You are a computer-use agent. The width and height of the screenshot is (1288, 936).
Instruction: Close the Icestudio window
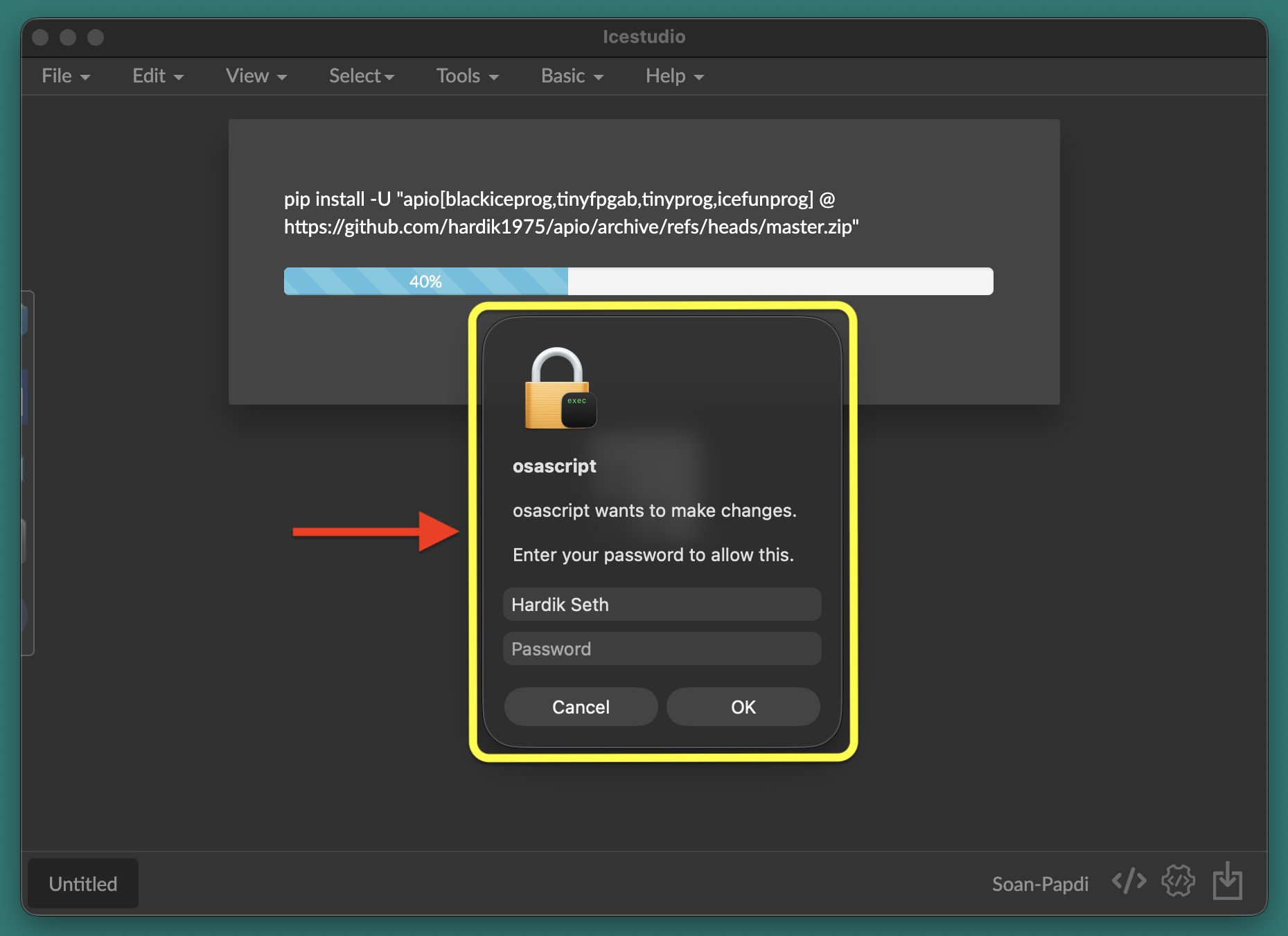pyautogui.click(x=40, y=37)
